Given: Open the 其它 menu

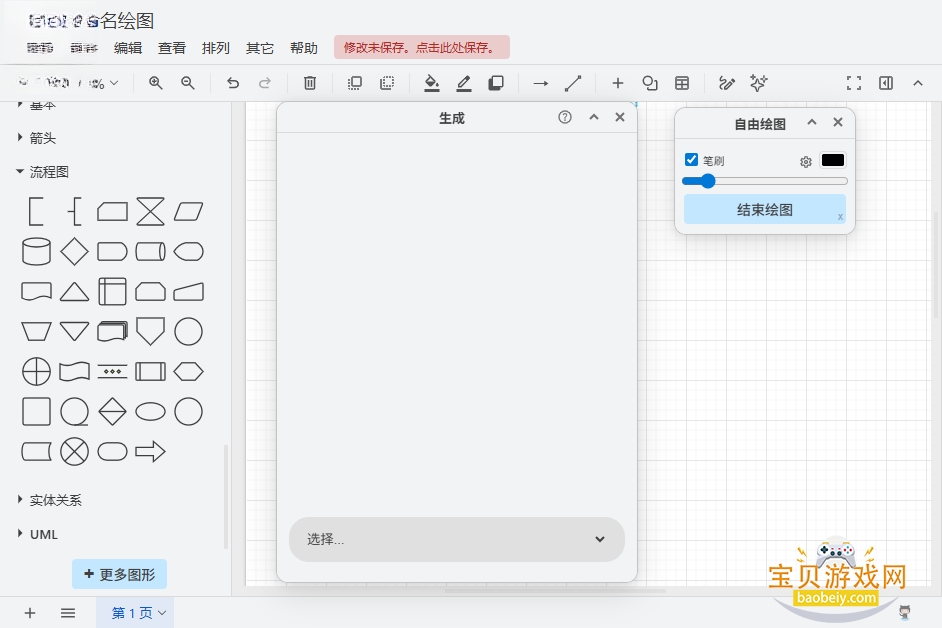Looking at the screenshot, I should click(260, 48).
